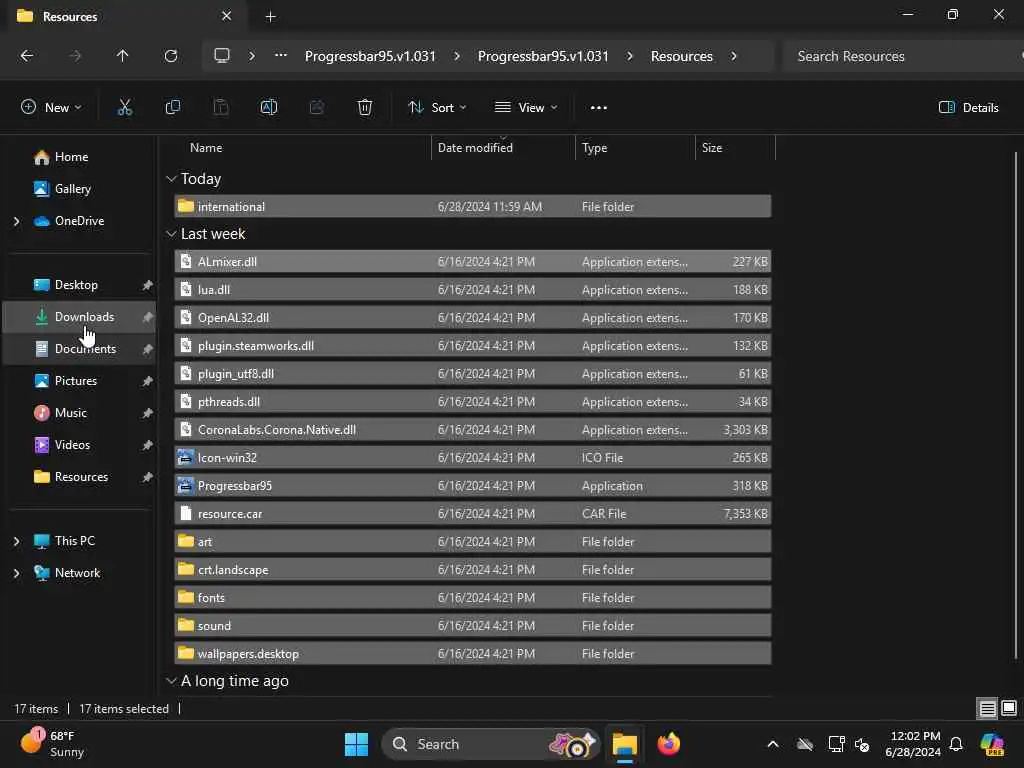The image size is (1024, 768).
Task: Select the OpenAL32.dll file
Action: [473, 318]
